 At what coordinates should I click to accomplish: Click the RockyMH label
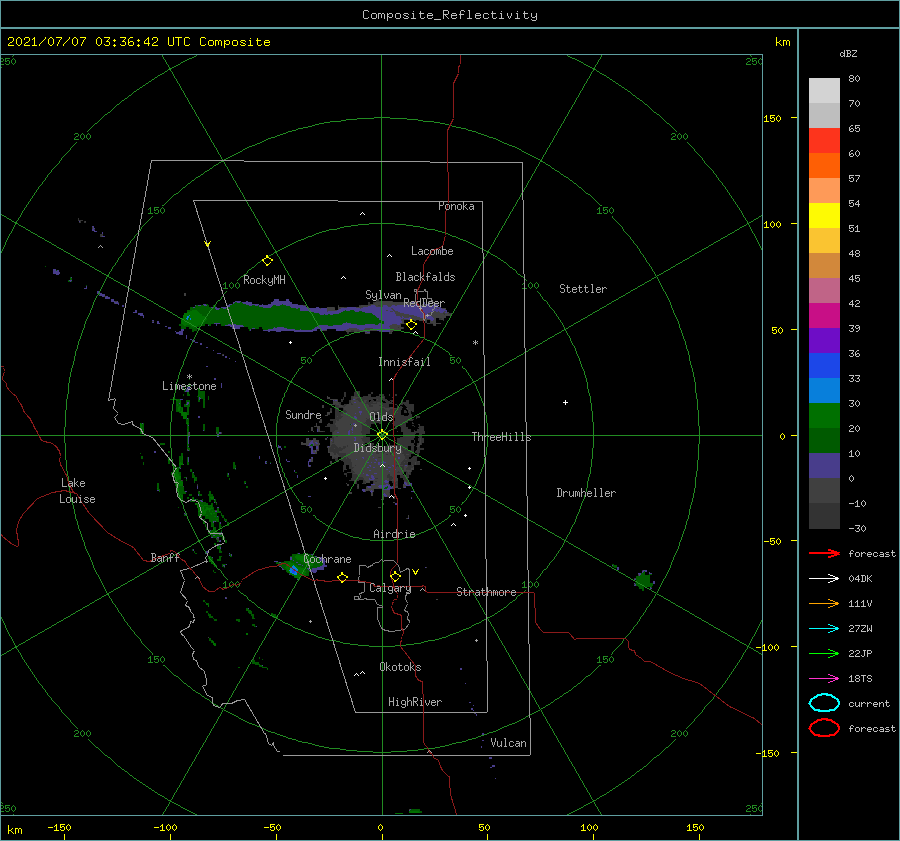pos(264,280)
